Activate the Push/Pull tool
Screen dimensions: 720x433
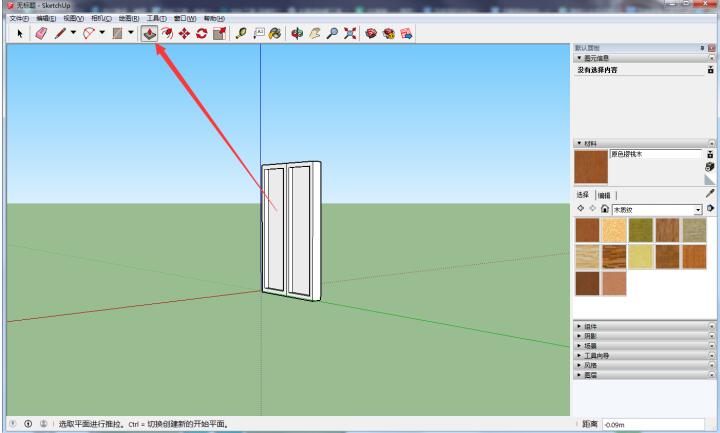tap(148, 34)
